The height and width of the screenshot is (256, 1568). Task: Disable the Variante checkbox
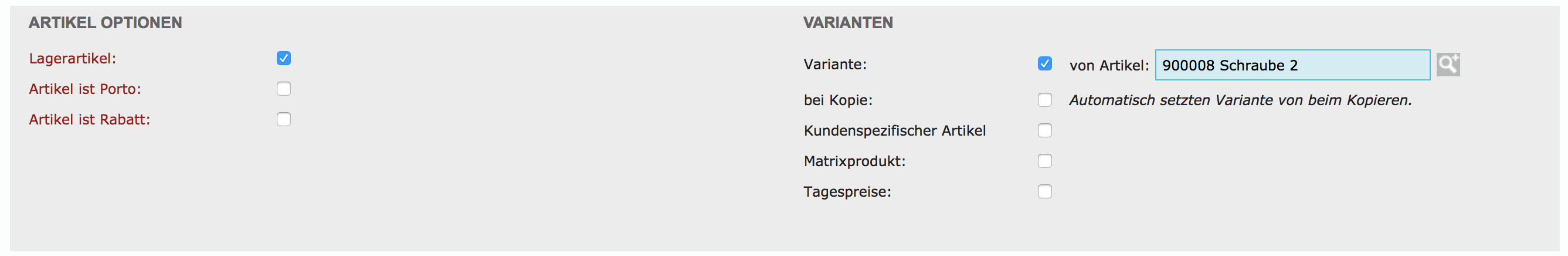(1044, 63)
